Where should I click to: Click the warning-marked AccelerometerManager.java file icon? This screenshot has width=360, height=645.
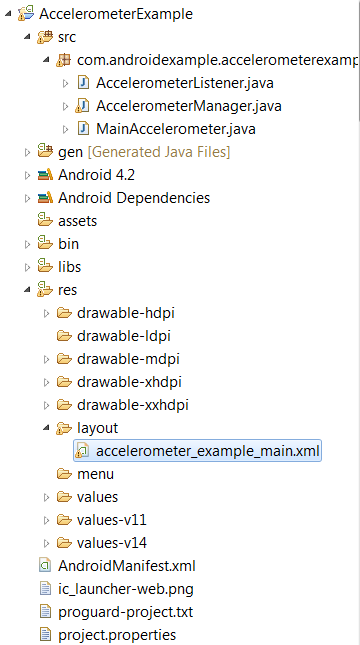click(x=82, y=106)
